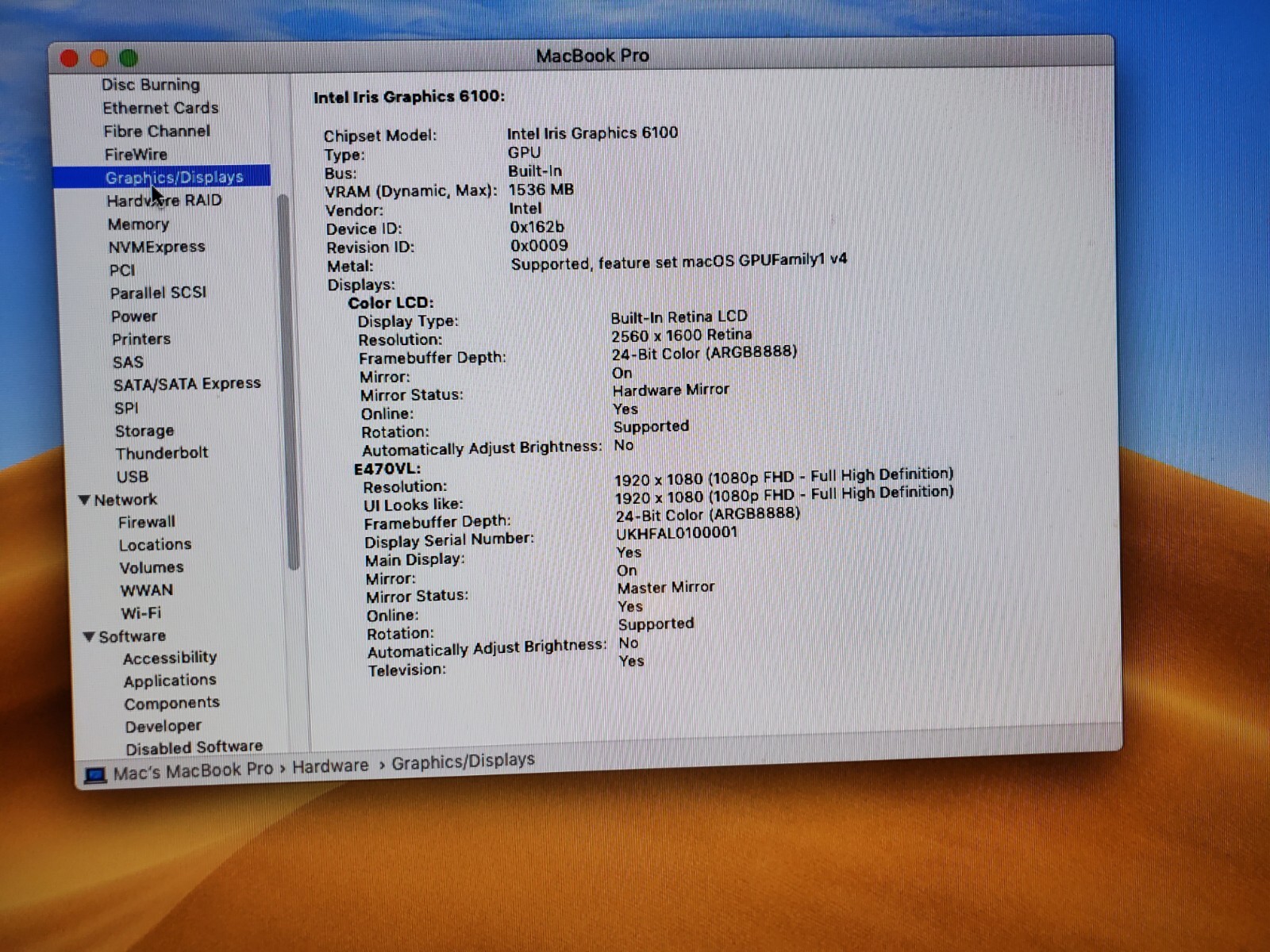Click the E470VL display heading

[x=387, y=468]
